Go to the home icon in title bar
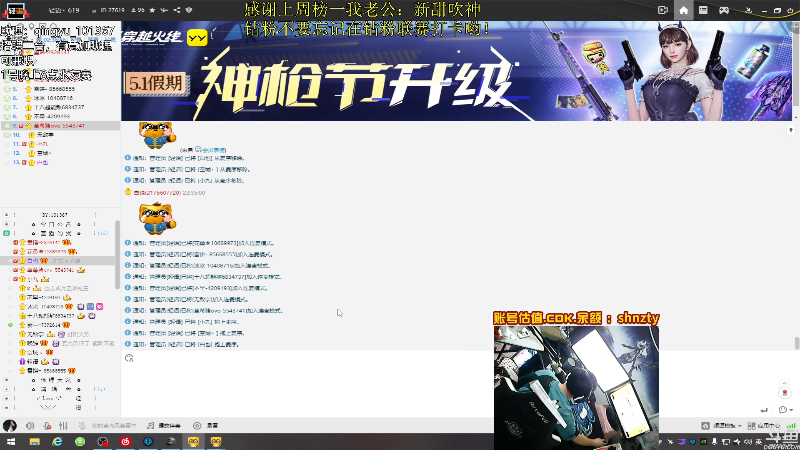 (684, 10)
